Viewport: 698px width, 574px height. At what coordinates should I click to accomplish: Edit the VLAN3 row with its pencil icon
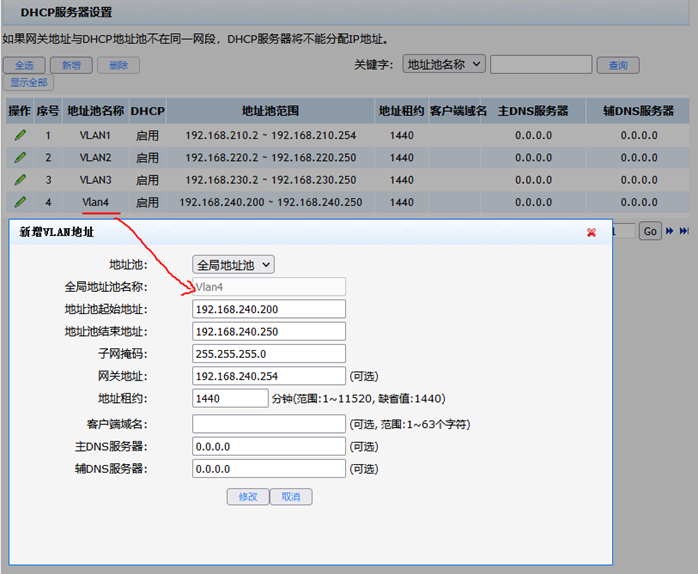coord(20,179)
